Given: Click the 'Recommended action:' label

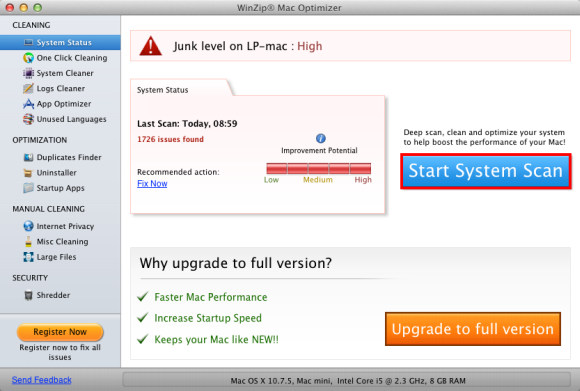Looking at the screenshot, I should (178, 172).
